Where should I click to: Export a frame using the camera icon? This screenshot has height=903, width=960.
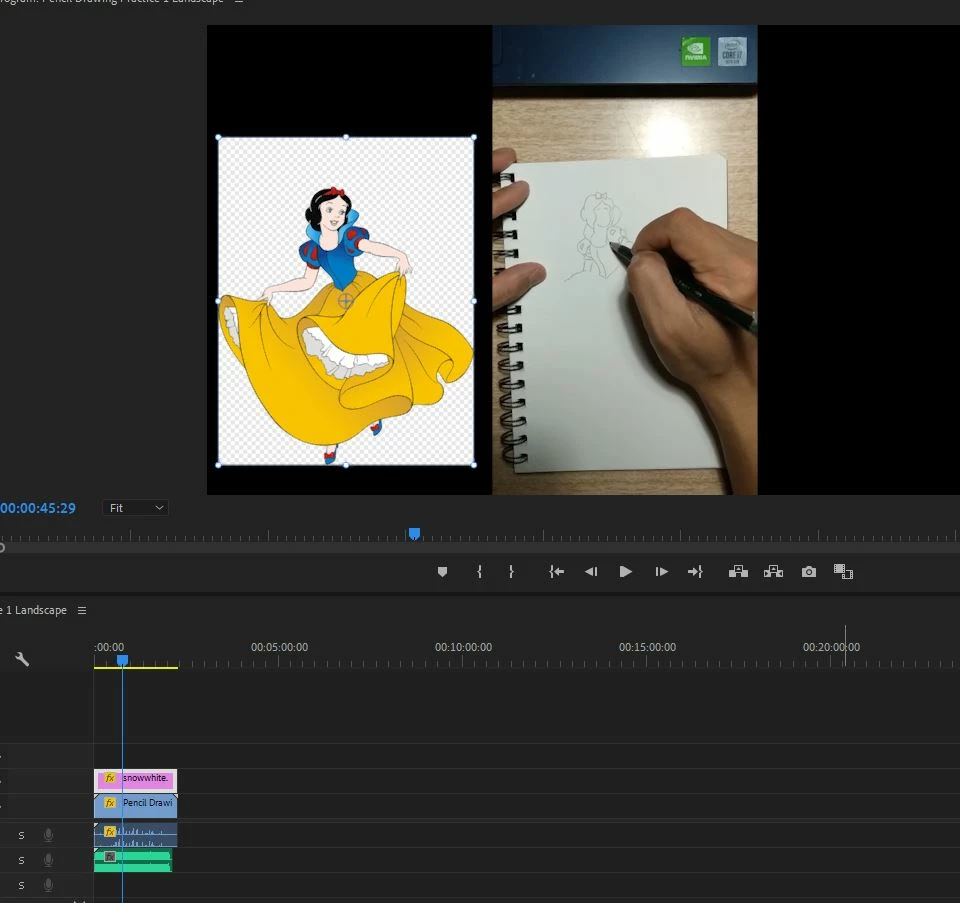[x=809, y=572]
